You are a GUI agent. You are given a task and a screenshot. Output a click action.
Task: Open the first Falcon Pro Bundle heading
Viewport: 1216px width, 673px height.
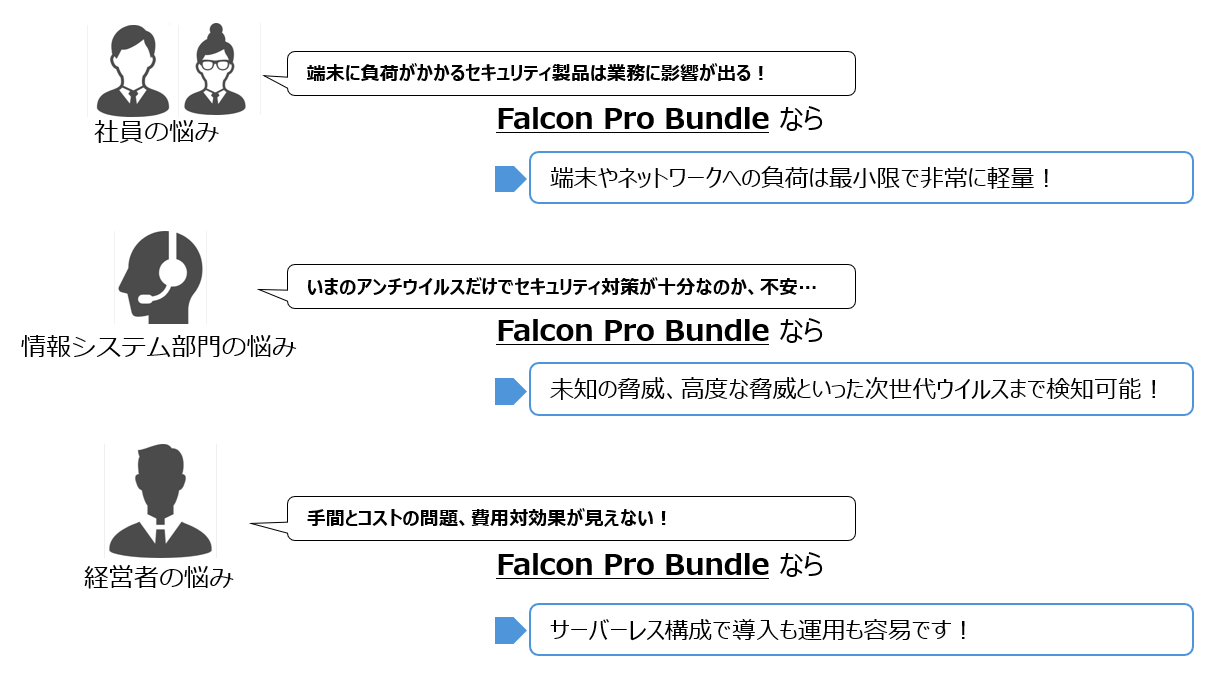(x=633, y=119)
